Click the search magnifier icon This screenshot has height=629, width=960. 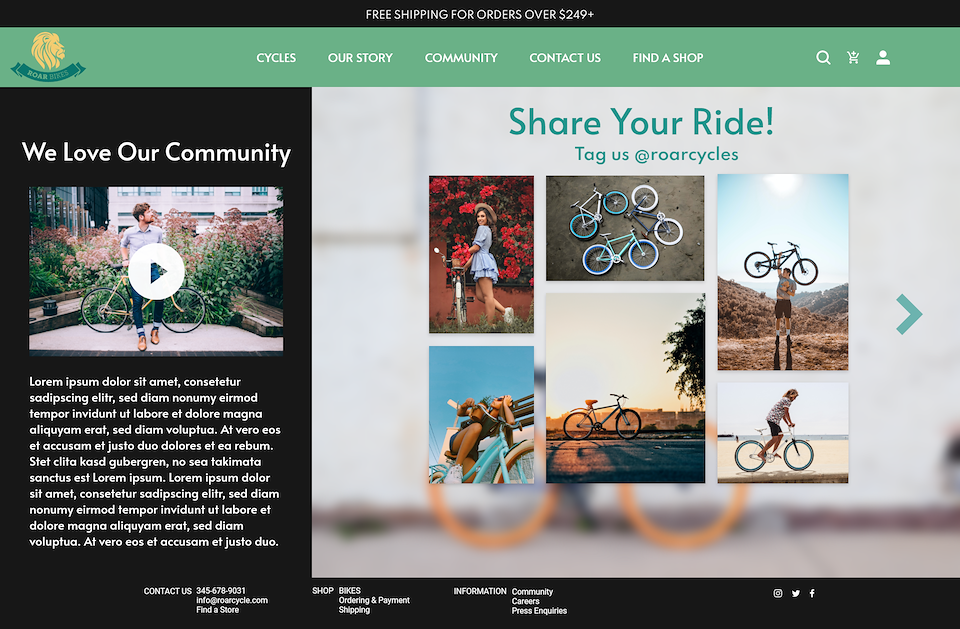(x=823, y=58)
